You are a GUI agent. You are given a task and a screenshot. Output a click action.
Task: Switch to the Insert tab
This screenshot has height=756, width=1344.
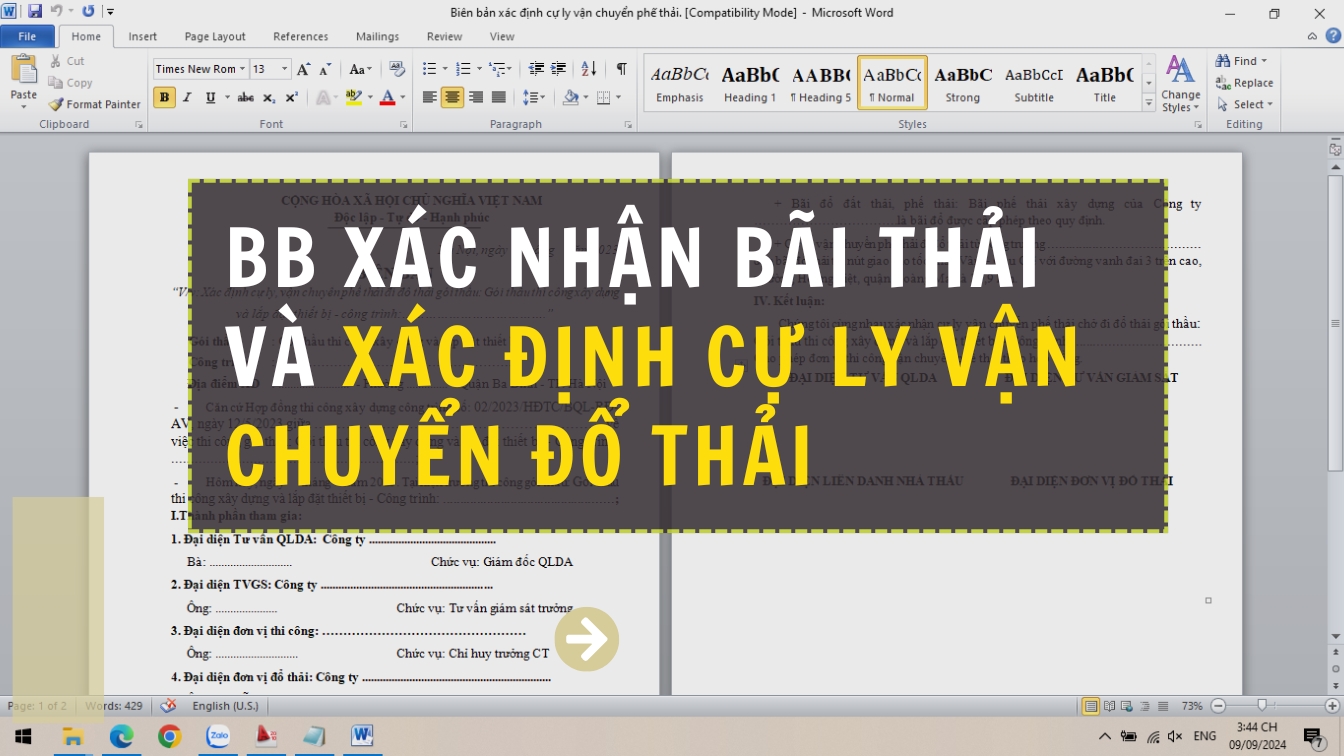pos(142,36)
